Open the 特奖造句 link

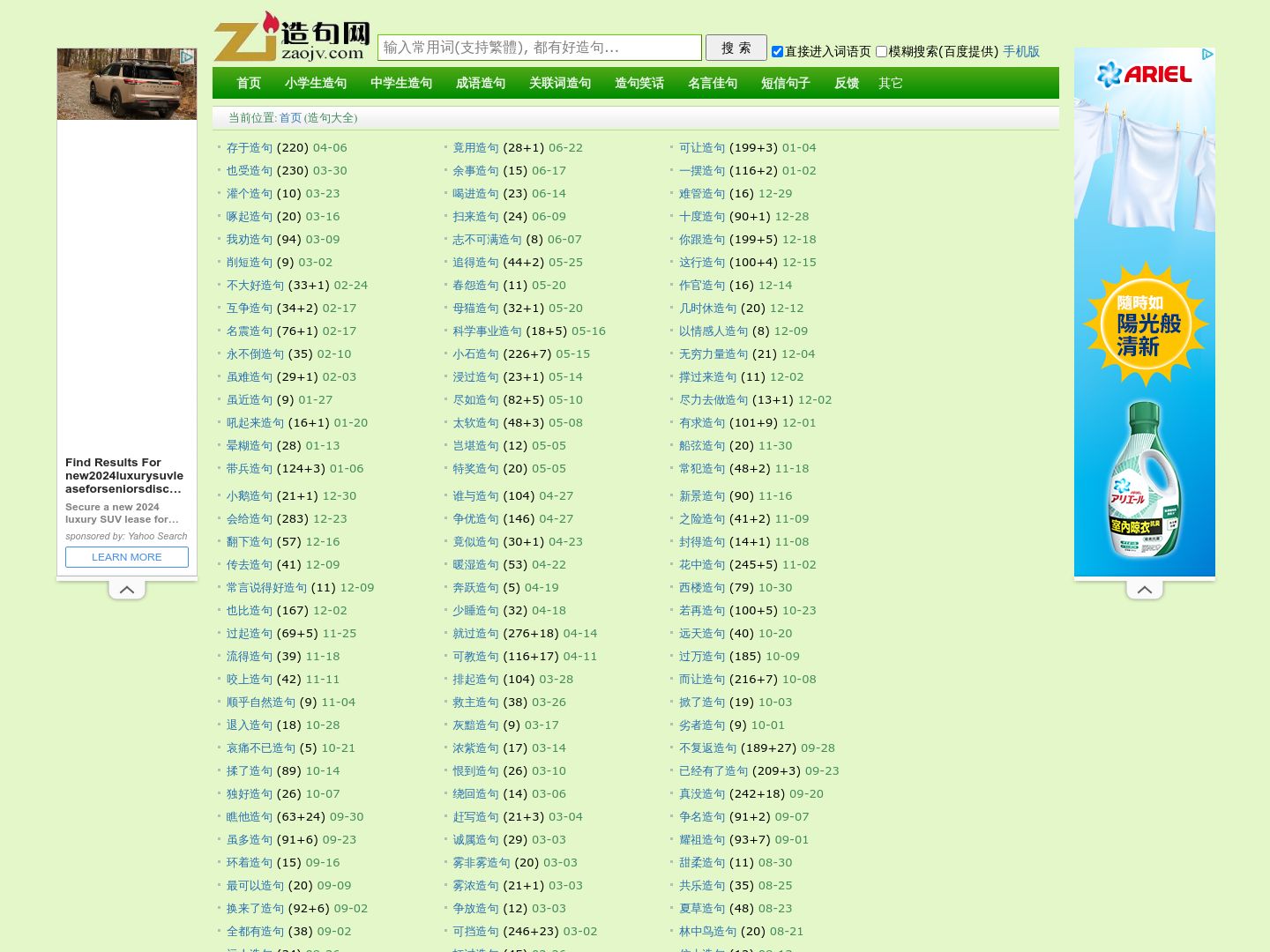(476, 468)
